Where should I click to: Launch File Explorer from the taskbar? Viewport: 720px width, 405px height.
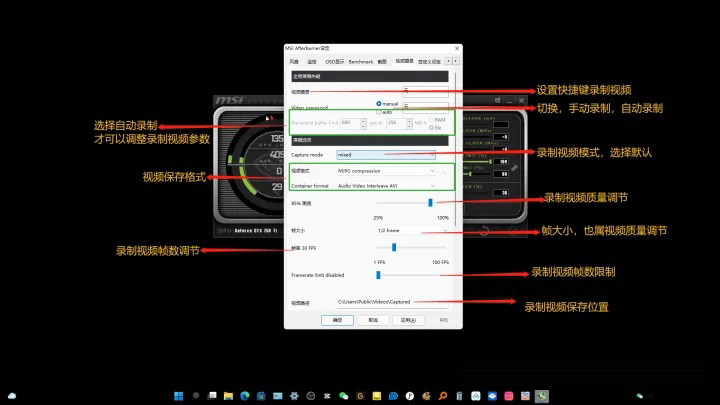point(228,396)
